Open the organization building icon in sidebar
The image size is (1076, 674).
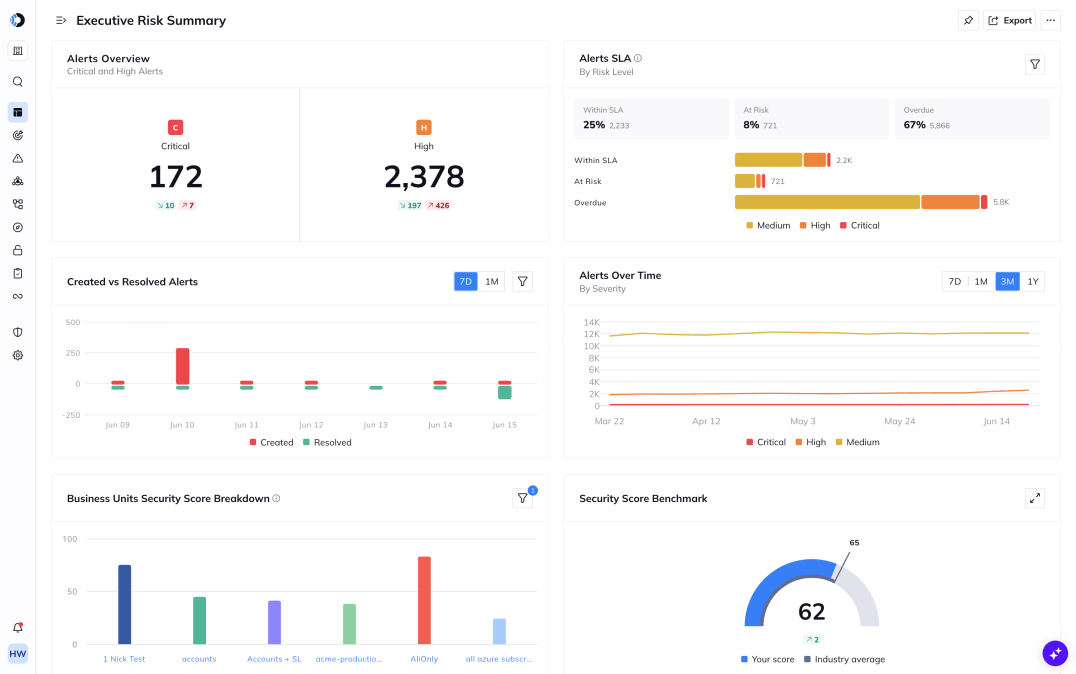[18, 51]
